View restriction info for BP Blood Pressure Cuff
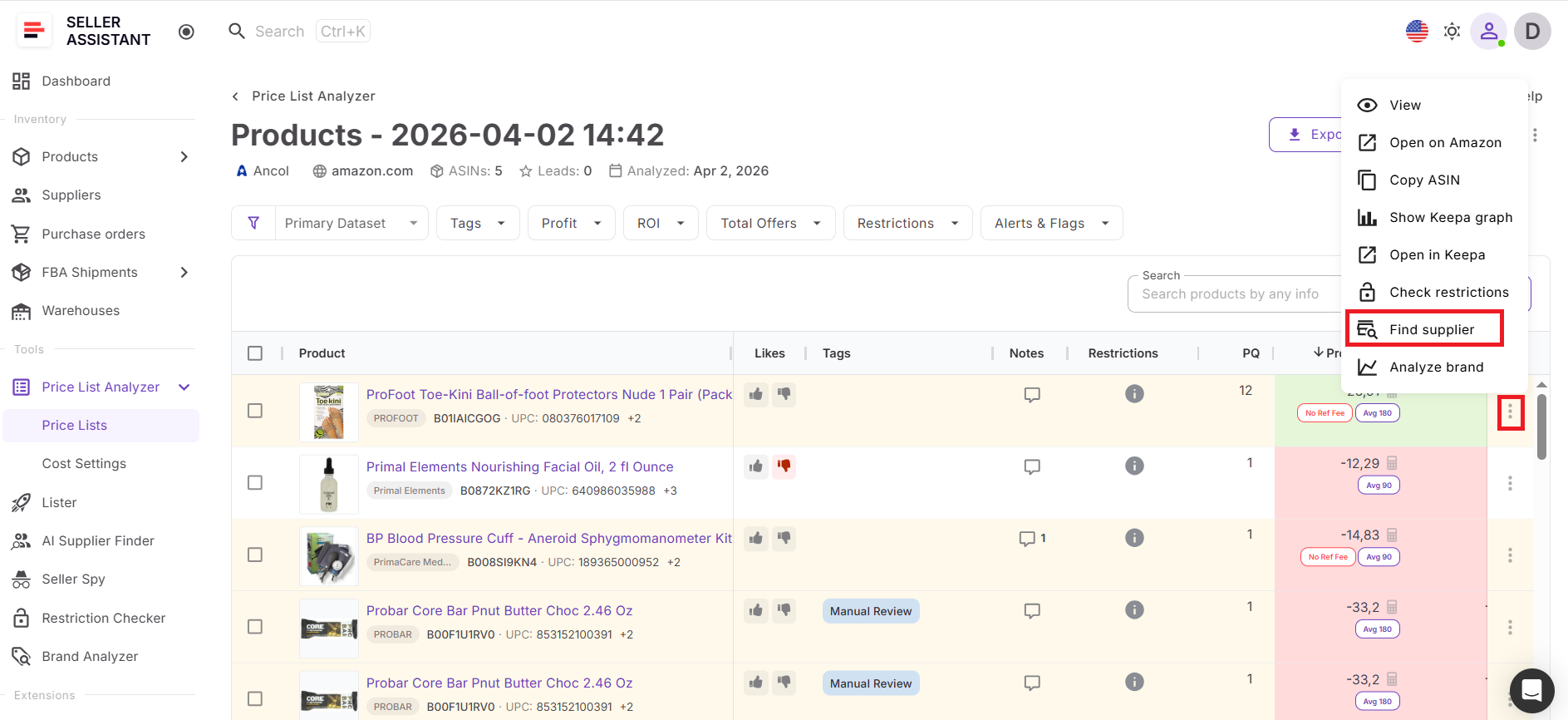Viewport: 1568px width, 720px height. [1134, 538]
